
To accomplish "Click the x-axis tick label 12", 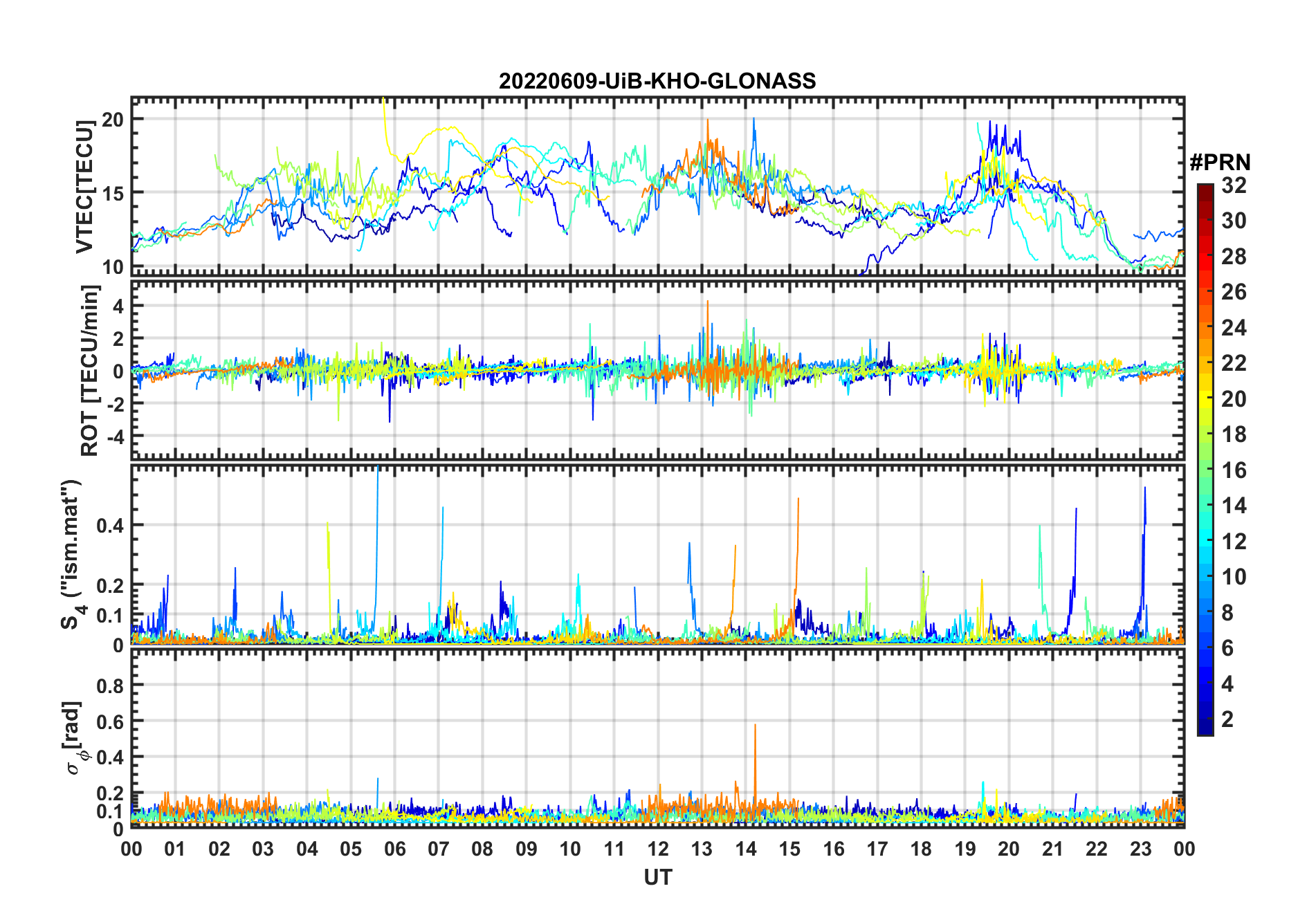I will click(657, 849).
